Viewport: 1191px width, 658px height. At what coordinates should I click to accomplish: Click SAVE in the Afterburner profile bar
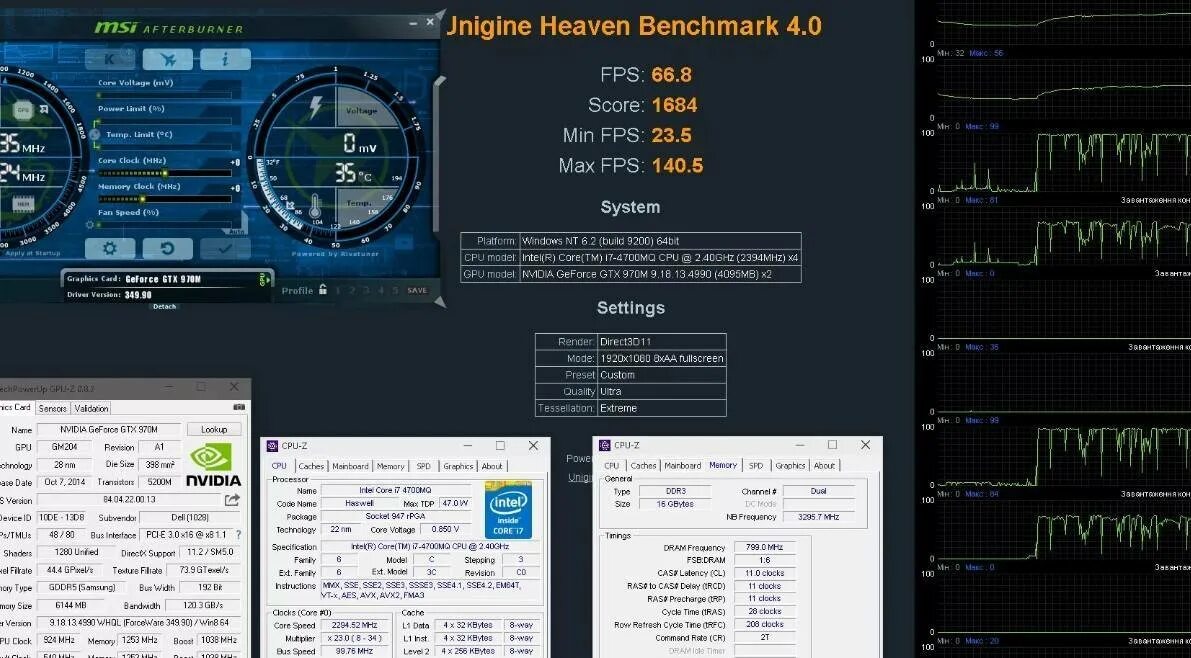point(417,290)
